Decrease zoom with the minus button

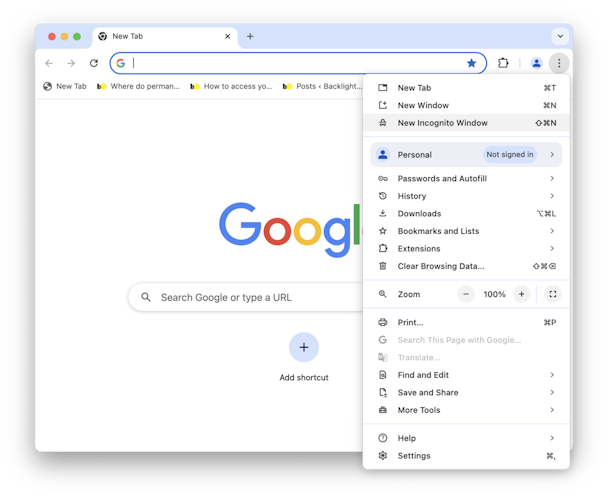[x=466, y=294]
